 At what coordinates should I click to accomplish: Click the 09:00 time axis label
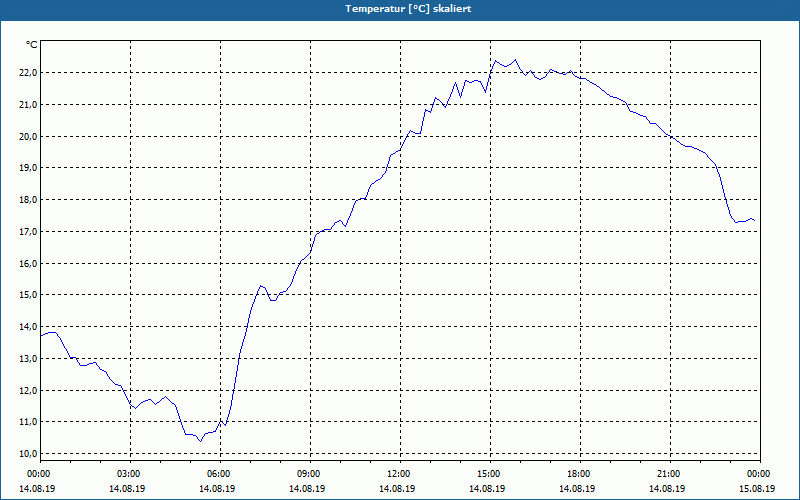(x=308, y=474)
